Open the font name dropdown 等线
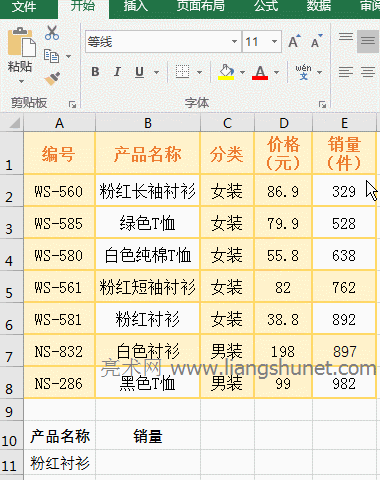The image size is (380, 480). [234, 42]
